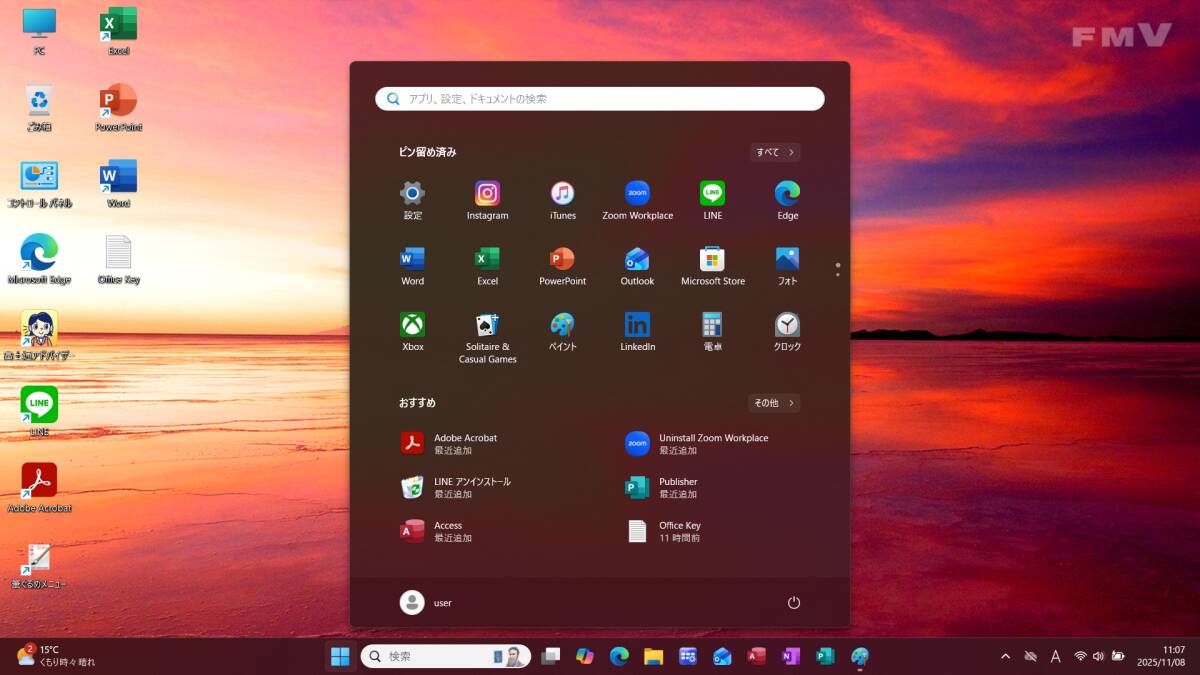This screenshot has height=675, width=1200.
Task: Launch ペイント (Paint) from pinned apps
Action: (x=563, y=331)
